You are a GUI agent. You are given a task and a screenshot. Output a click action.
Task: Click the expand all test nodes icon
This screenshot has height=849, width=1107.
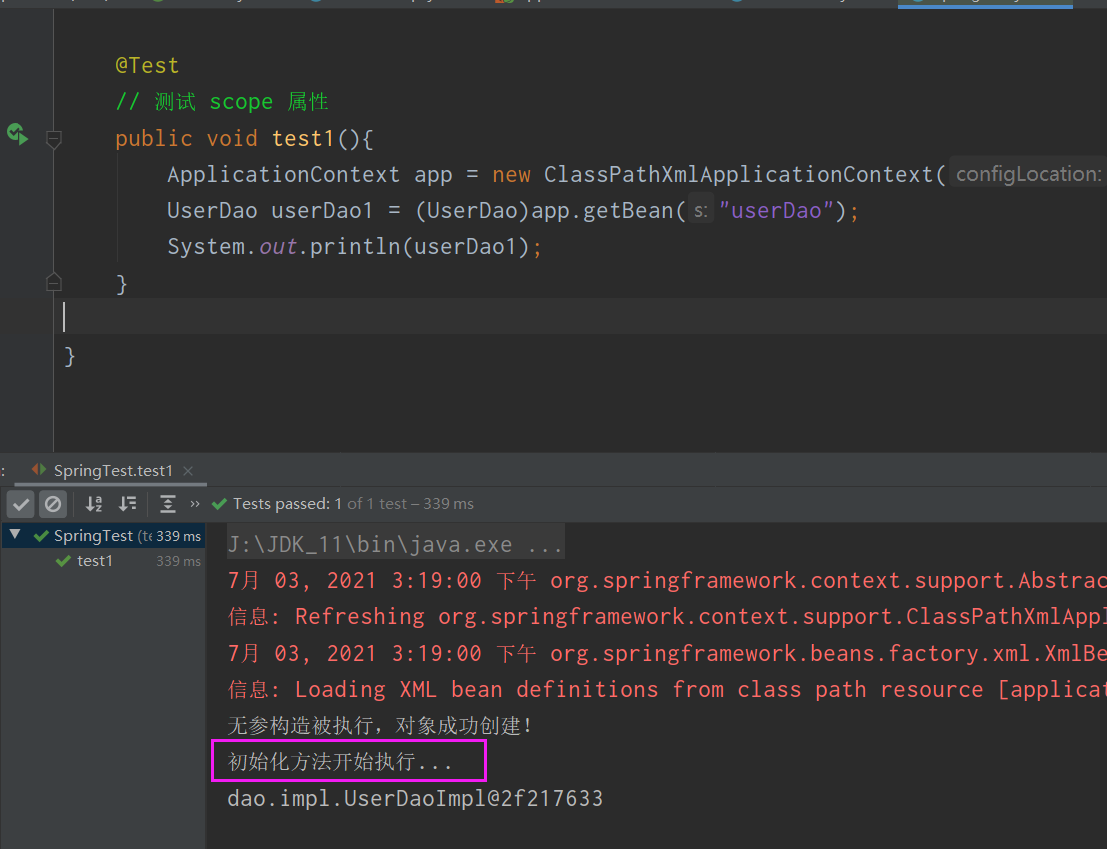[x=168, y=504]
